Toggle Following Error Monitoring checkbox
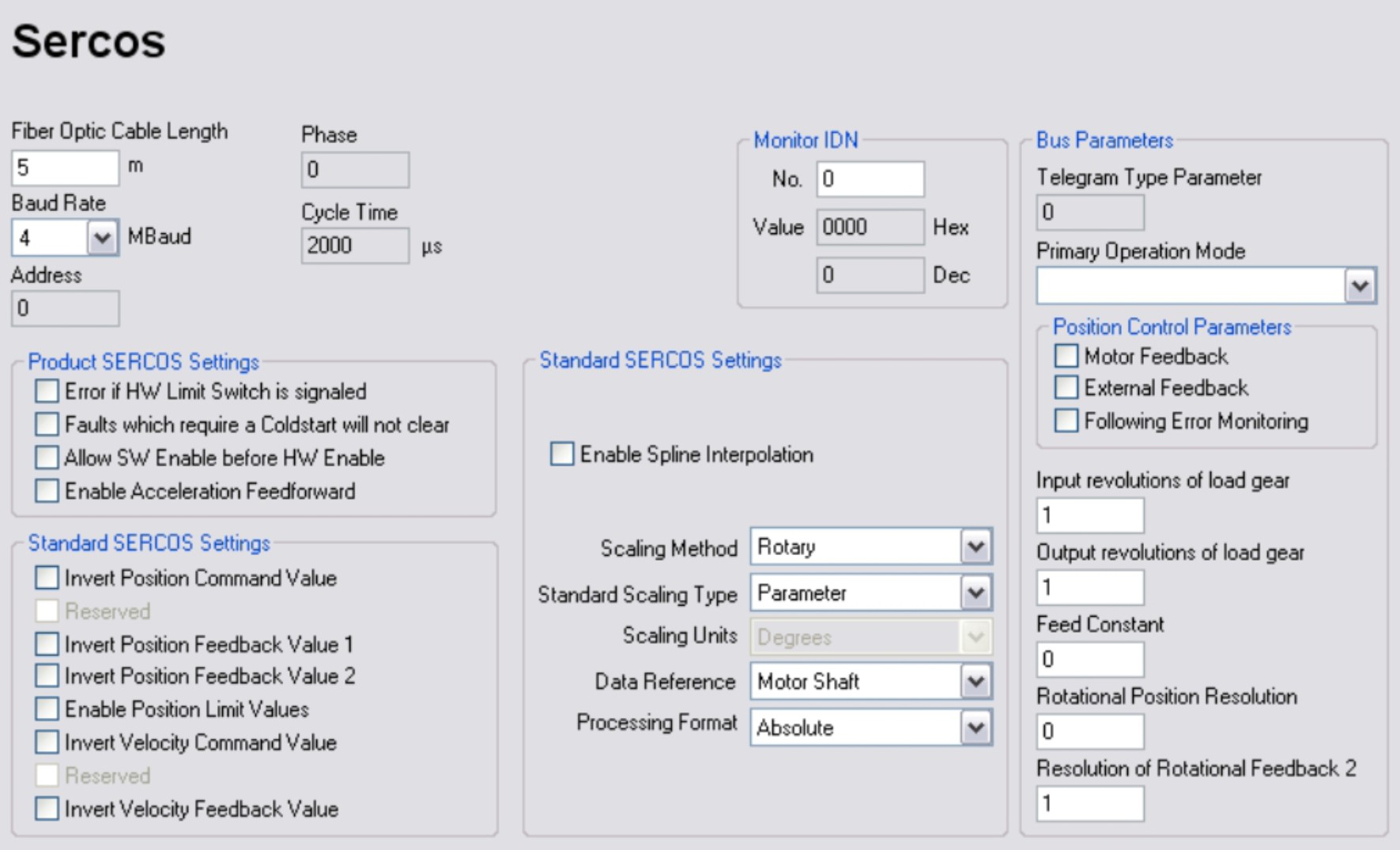Image resolution: width=1400 pixels, height=850 pixels. (x=1066, y=421)
